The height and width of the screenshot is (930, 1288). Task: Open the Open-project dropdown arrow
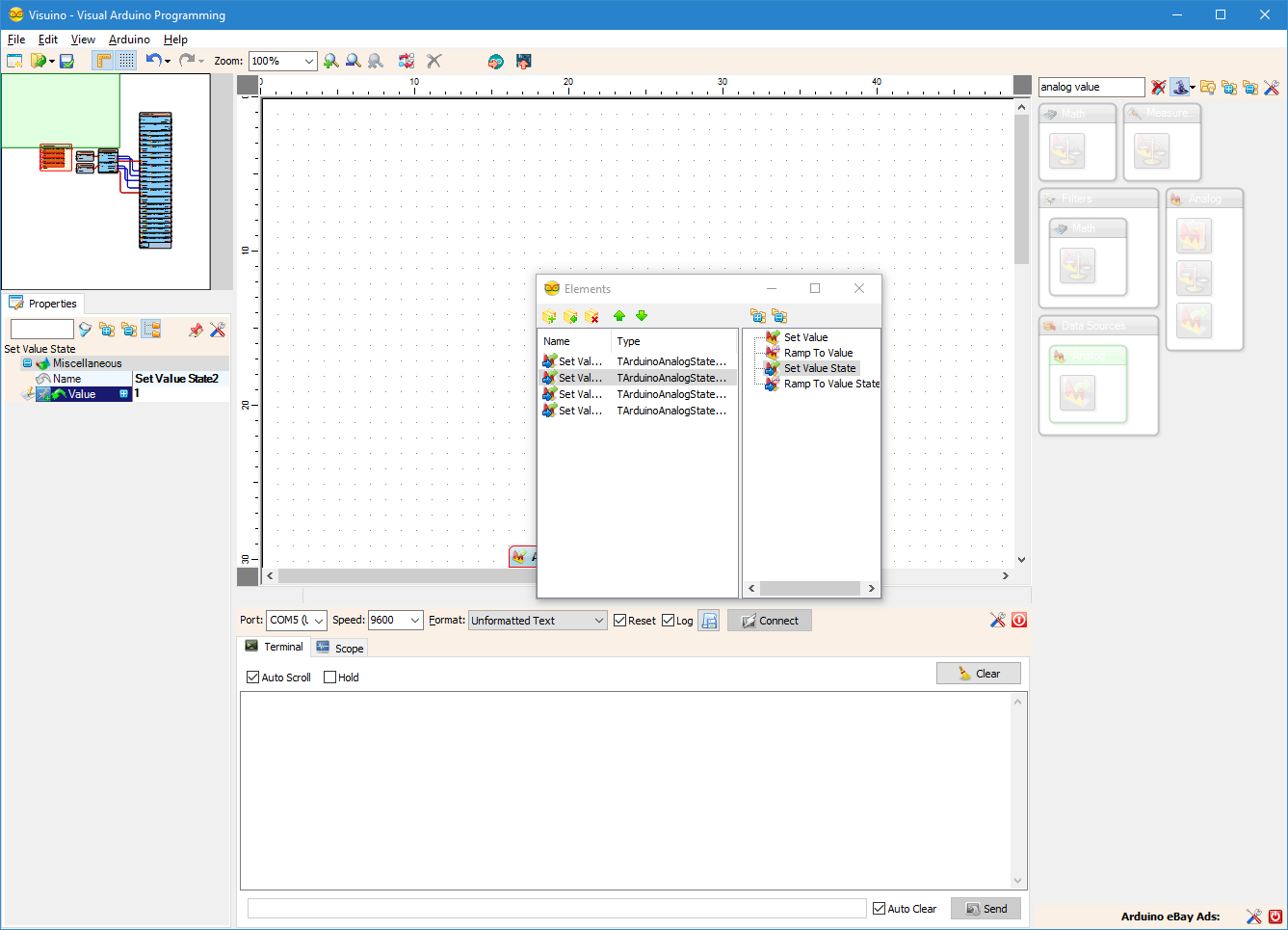[51, 62]
